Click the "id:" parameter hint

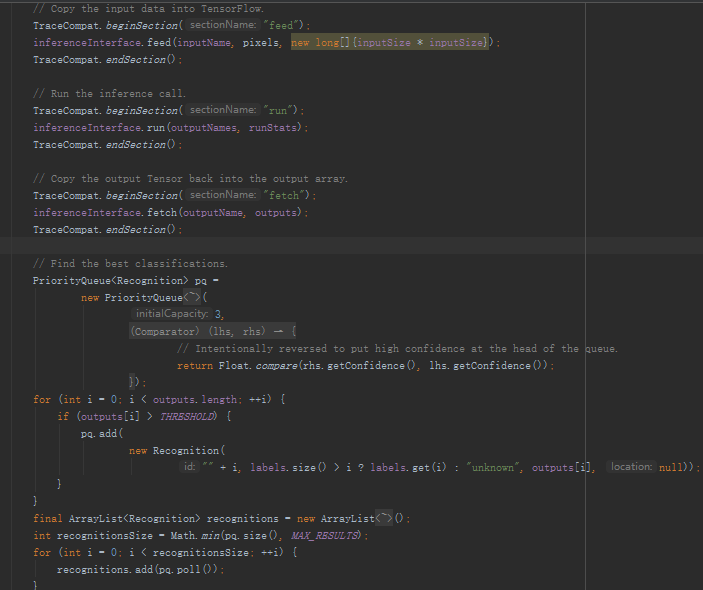190,467
